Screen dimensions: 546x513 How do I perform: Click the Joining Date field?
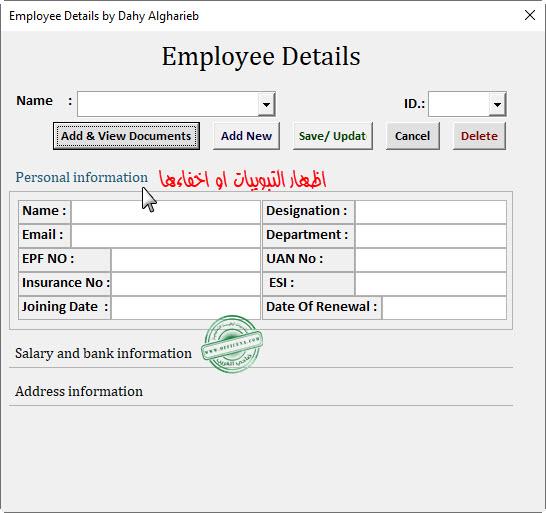coord(186,308)
